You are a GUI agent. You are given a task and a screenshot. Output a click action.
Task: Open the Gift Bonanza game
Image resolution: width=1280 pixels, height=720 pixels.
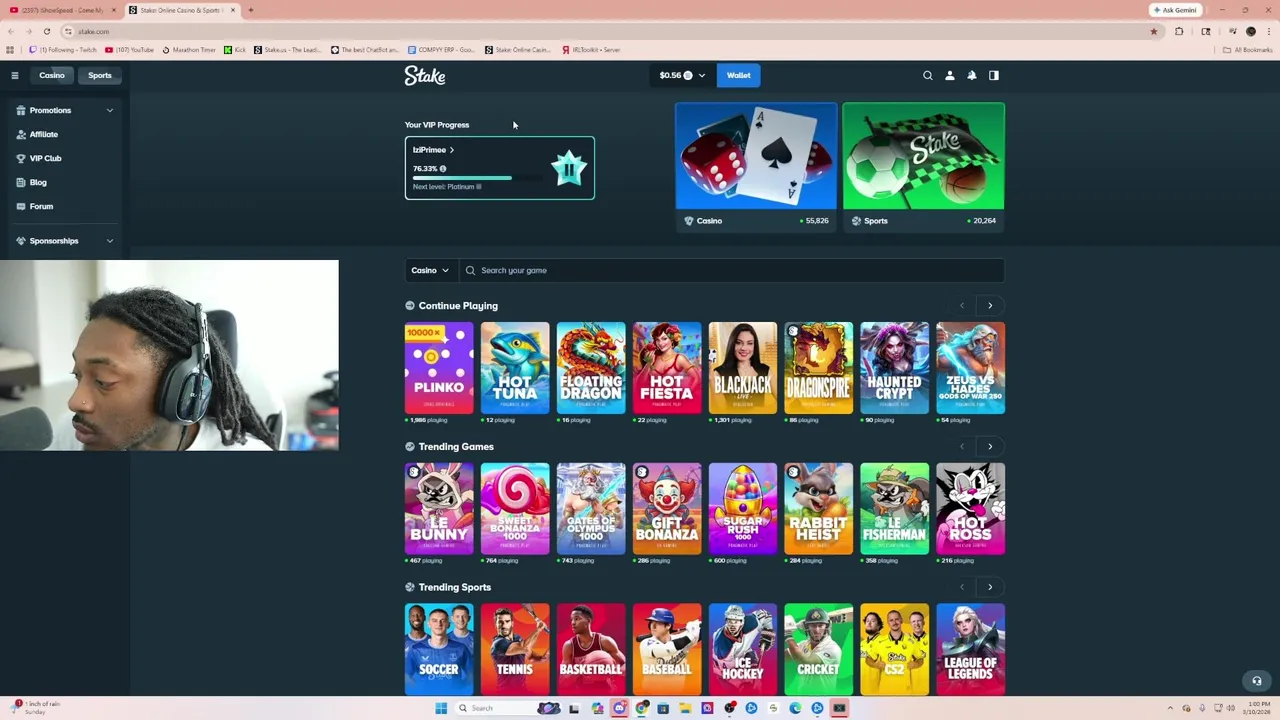(667, 509)
